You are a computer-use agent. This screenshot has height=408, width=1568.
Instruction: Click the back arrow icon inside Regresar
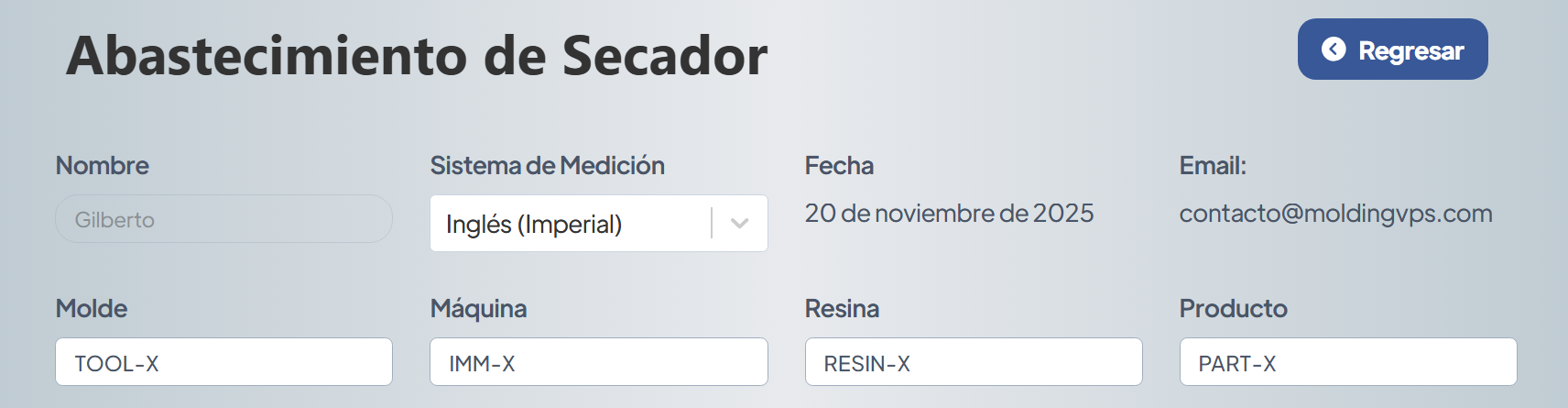[1334, 50]
